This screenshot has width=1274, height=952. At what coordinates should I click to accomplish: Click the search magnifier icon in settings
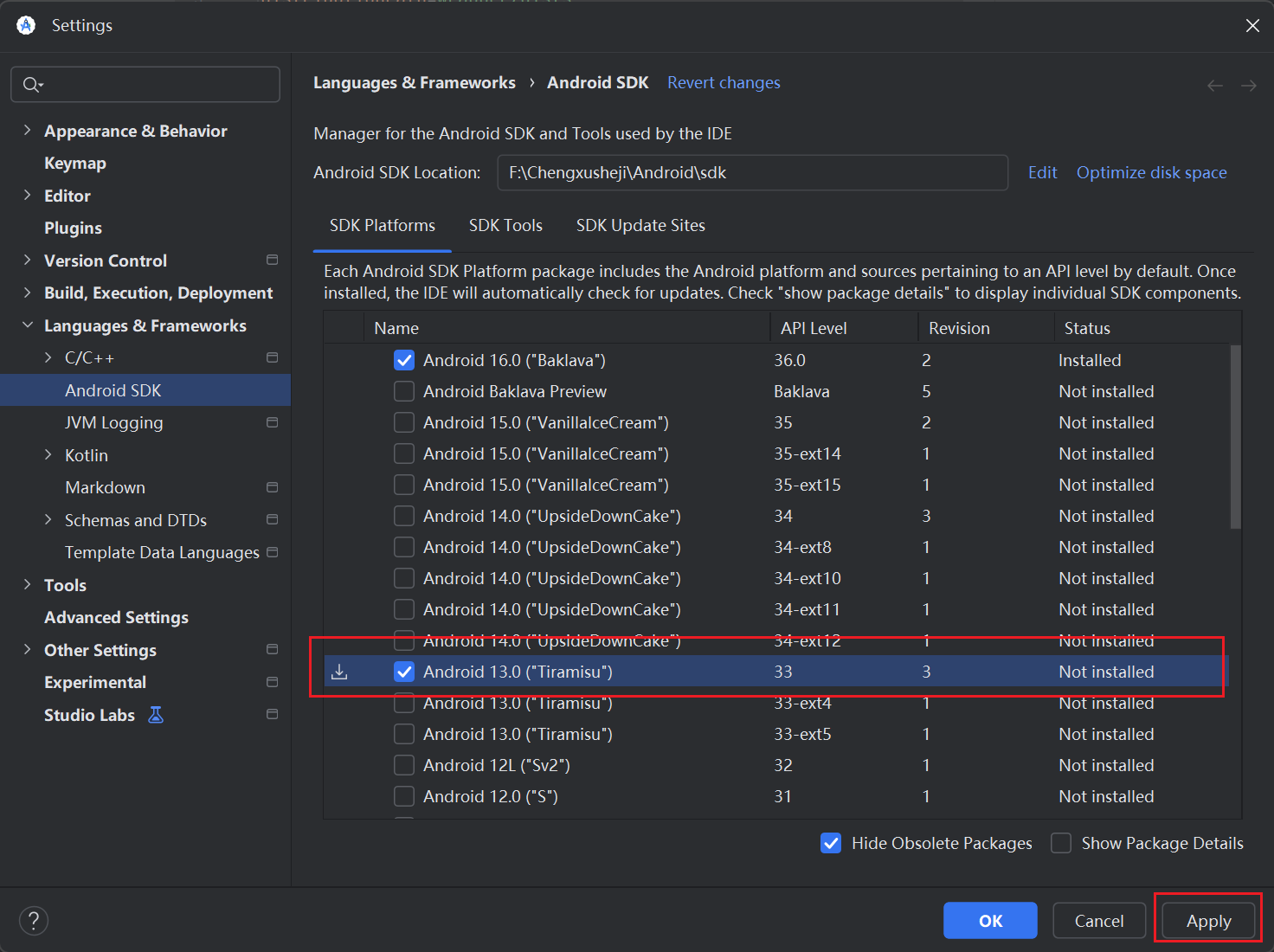(x=32, y=84)
